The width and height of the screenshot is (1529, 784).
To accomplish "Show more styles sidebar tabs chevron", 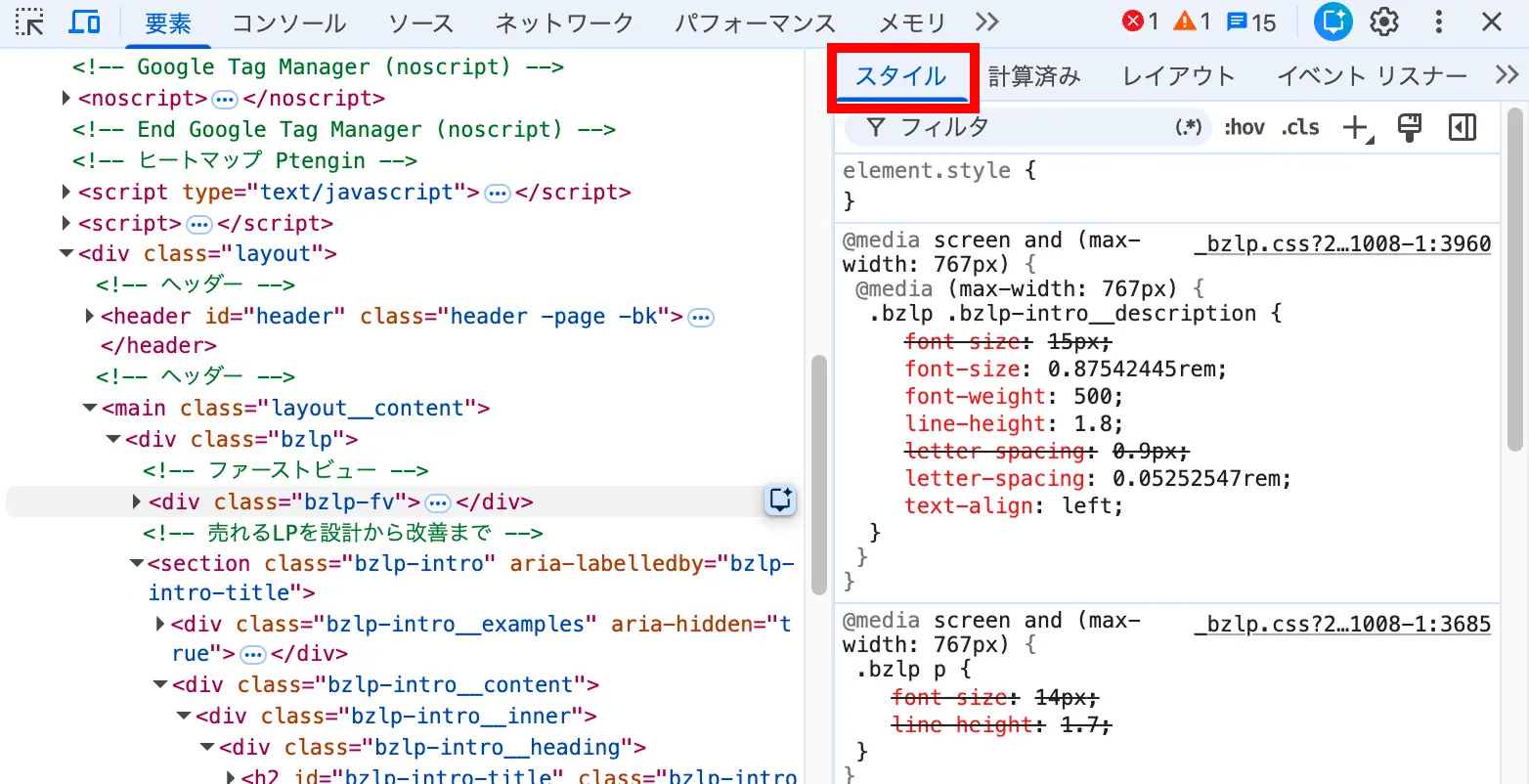I will pyautogui.click(x=1507, y=75).
